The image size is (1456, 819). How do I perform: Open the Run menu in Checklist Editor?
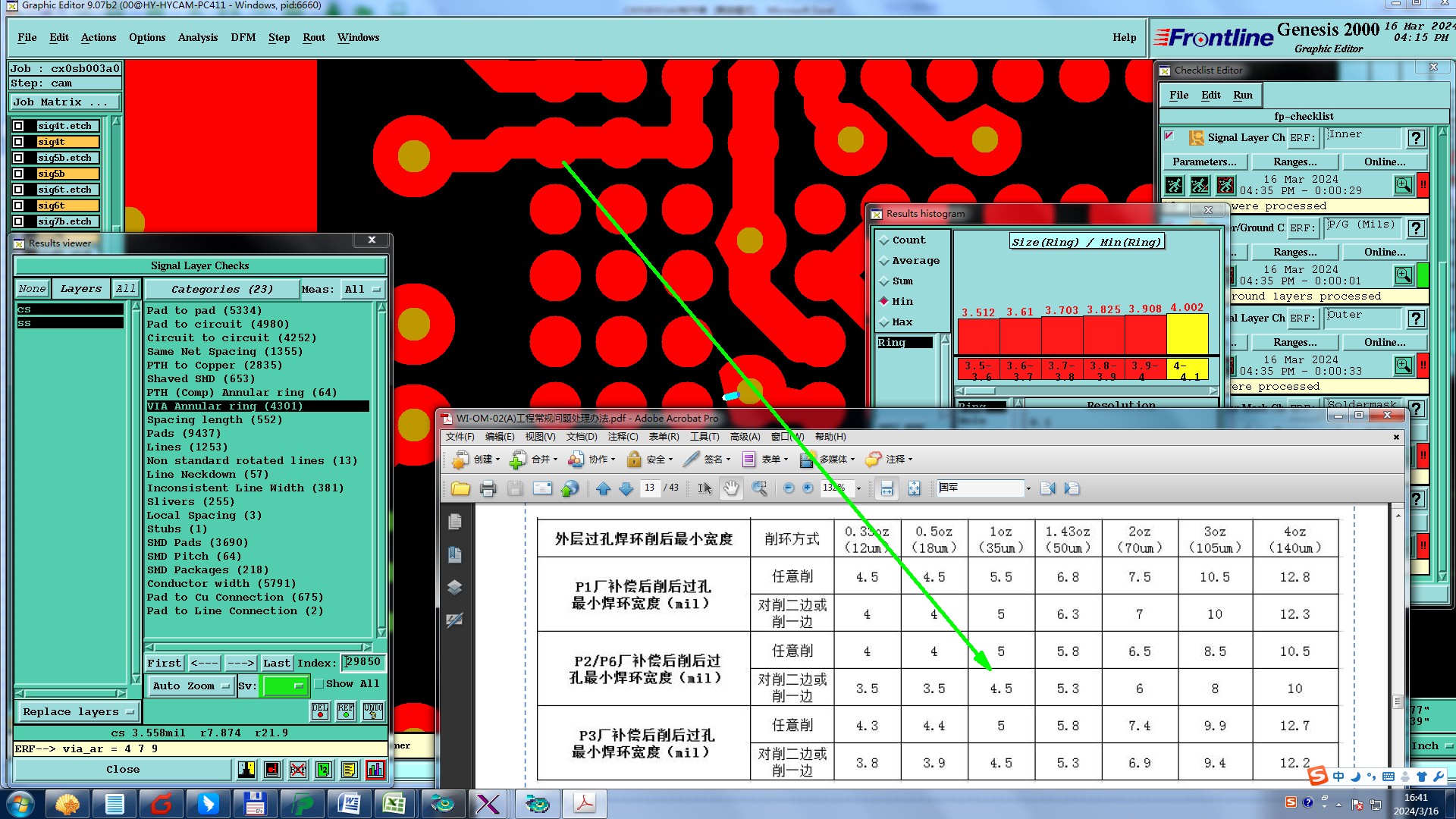coord(1242,96)
